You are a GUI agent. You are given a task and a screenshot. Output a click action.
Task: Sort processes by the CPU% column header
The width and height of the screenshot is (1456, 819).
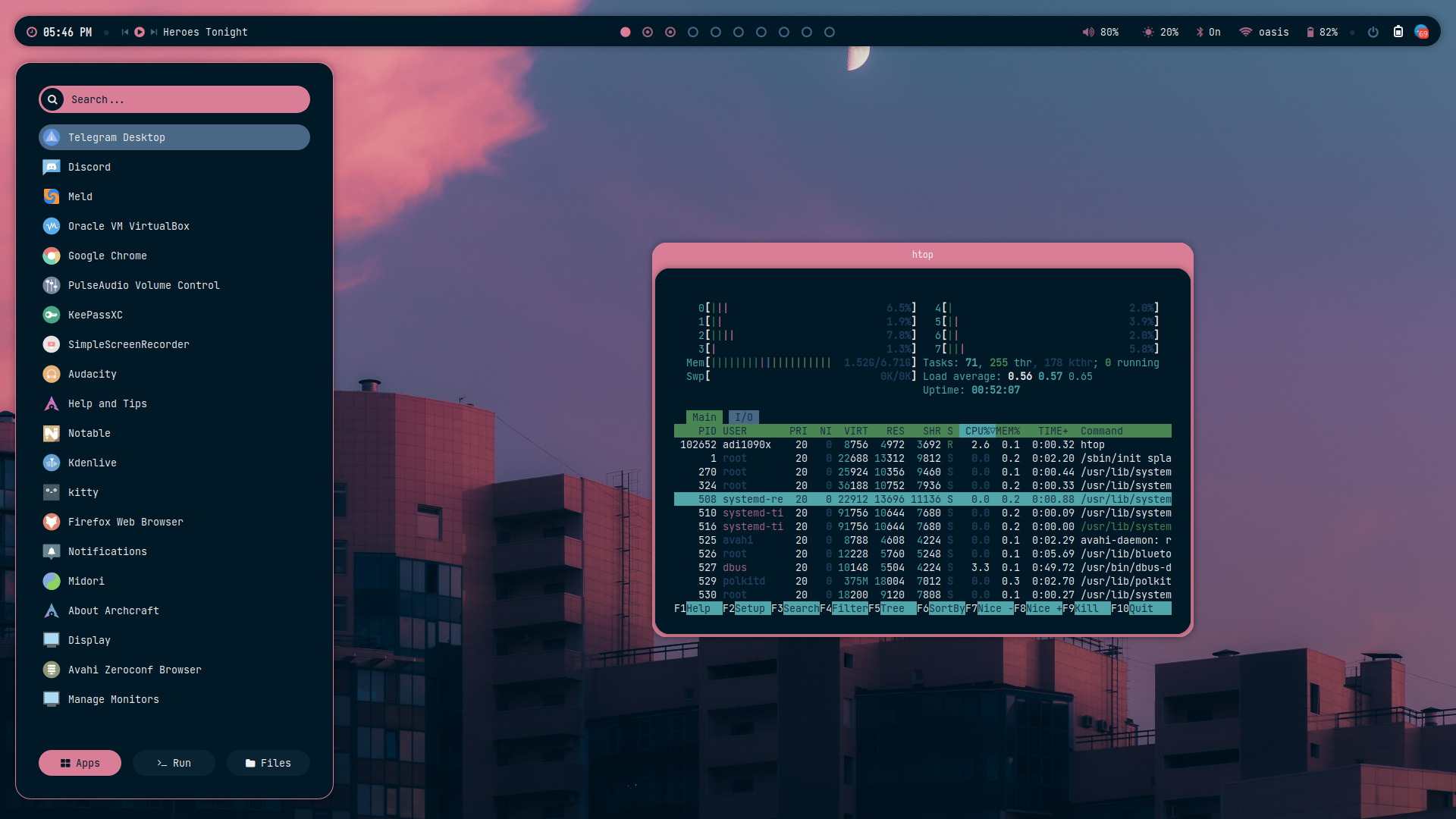pyautogui.click(x=977, y=431)
